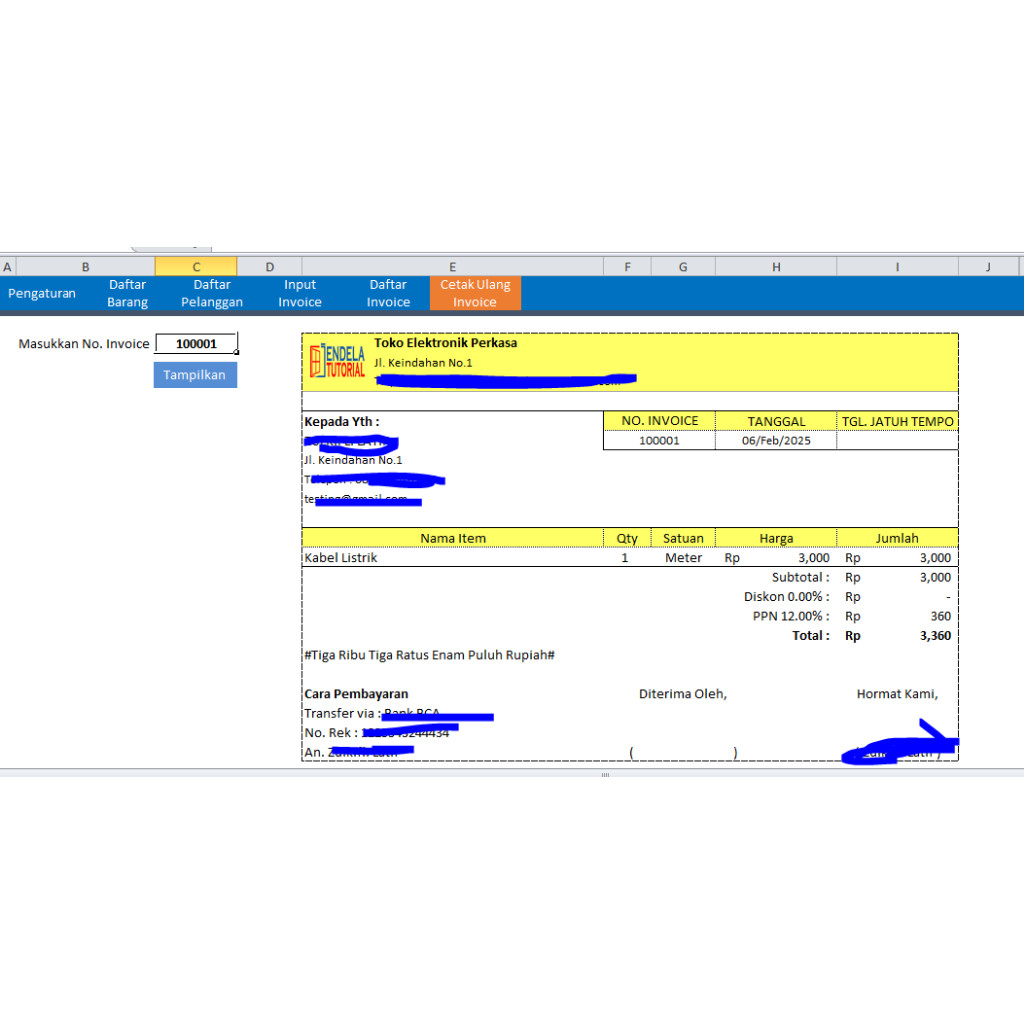Select the Subtotal value cell

935,577
